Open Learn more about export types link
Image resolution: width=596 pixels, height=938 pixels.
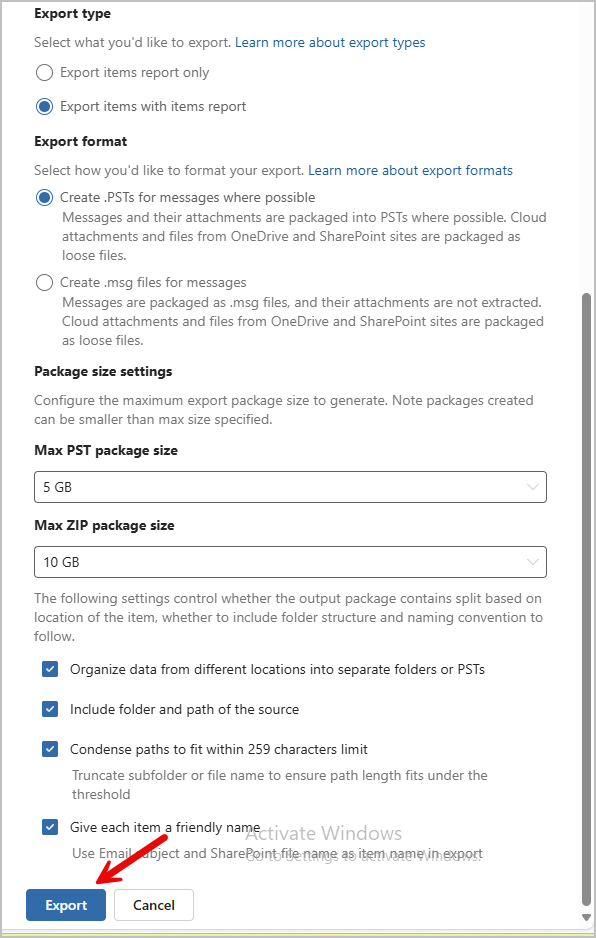330,42
